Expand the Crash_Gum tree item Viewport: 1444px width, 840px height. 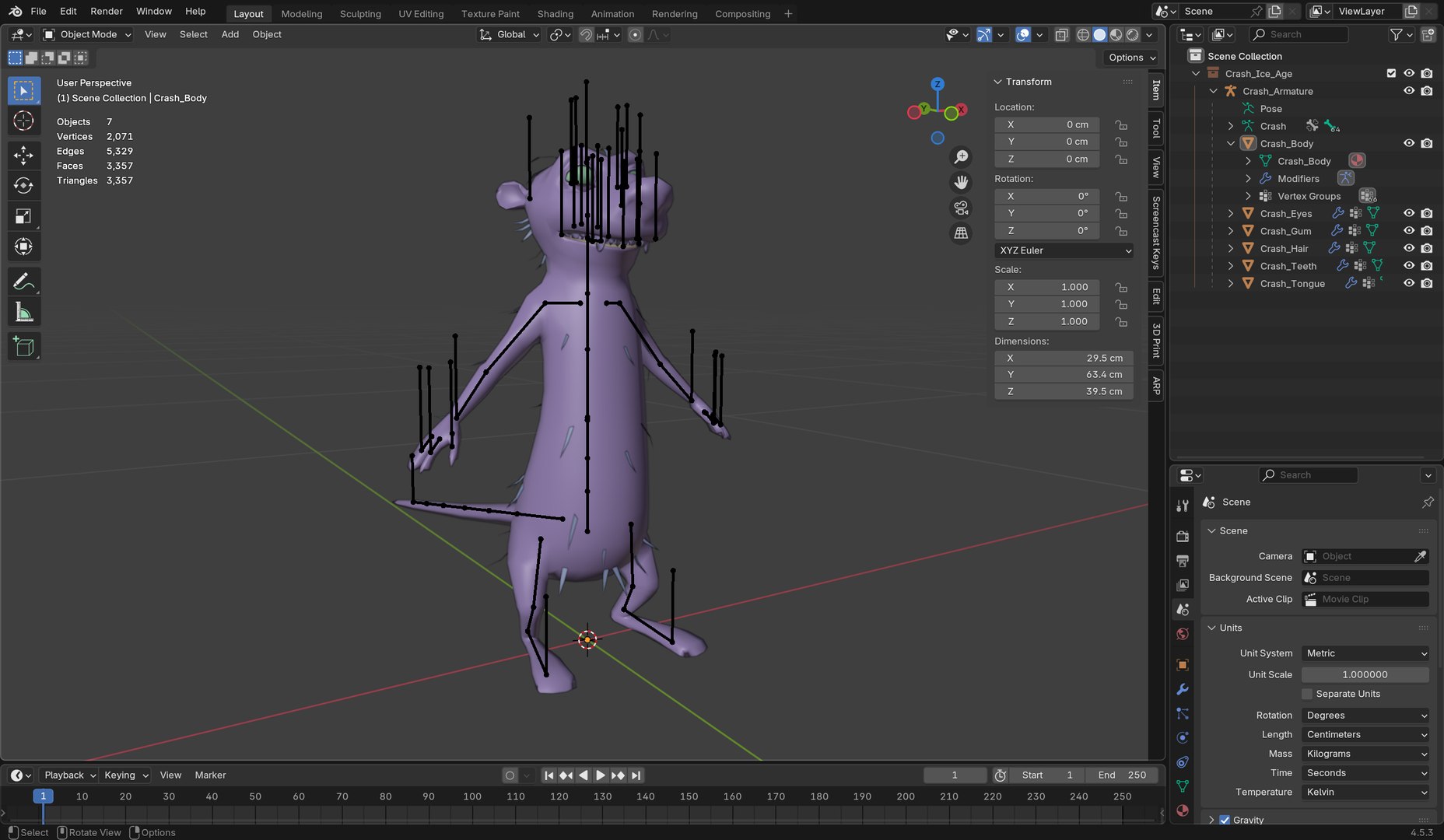[x=1231, y=231]
